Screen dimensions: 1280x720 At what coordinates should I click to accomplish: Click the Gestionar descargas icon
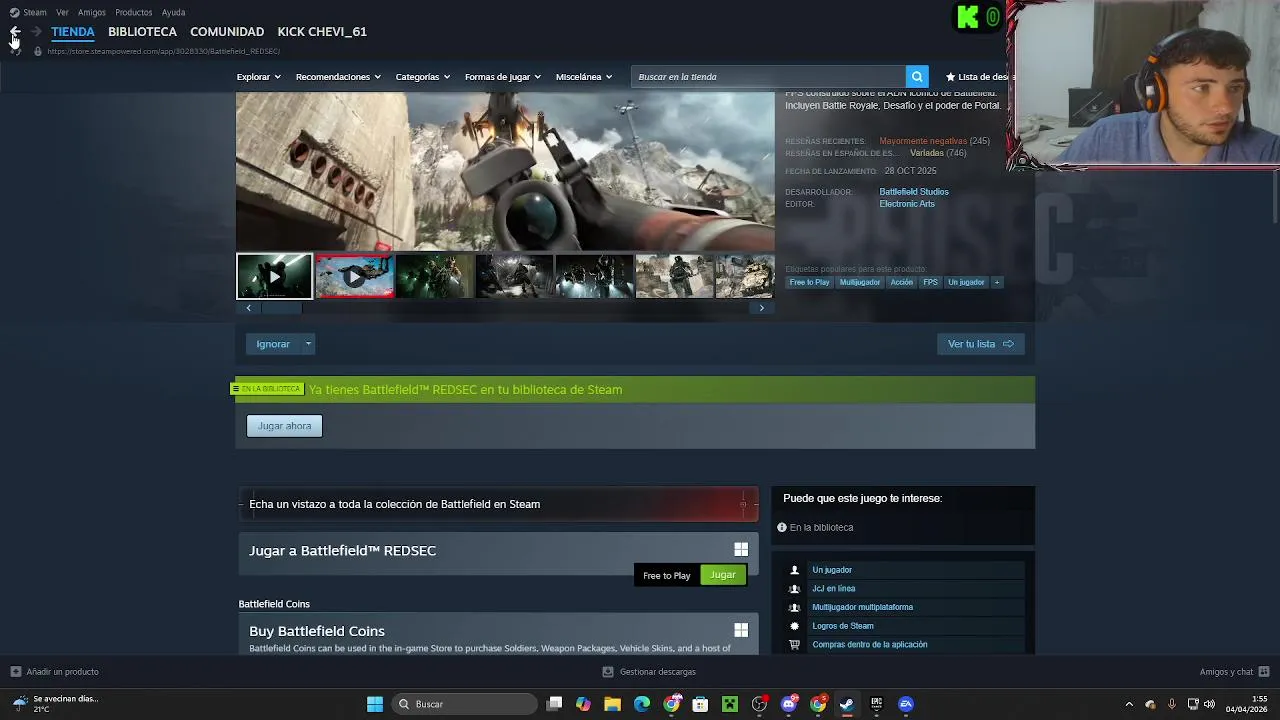(608, 672)
